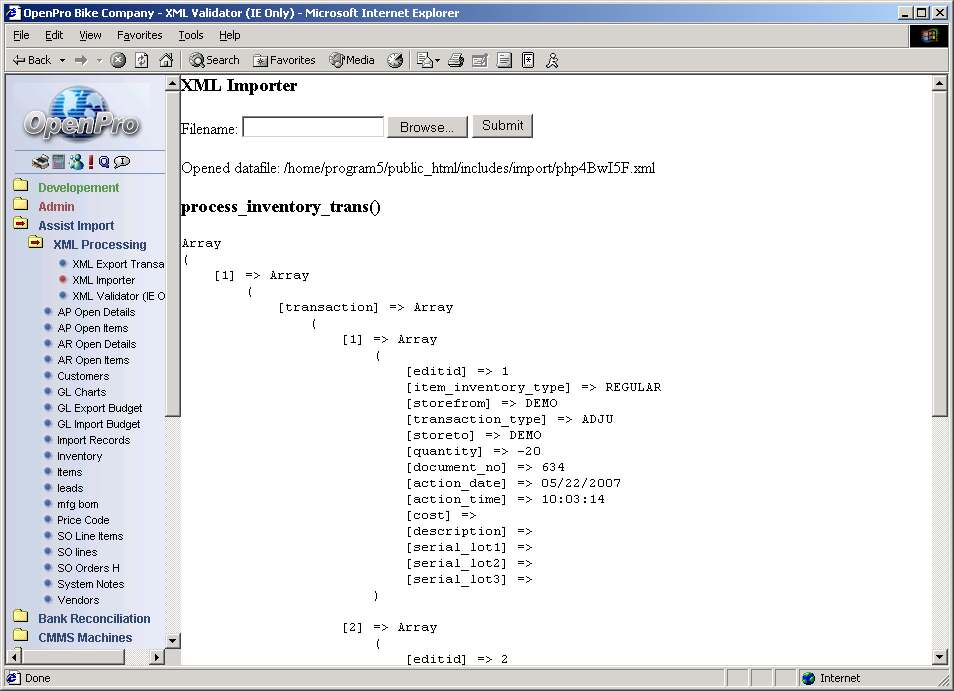Click the blue Q icon in sidebar

(x=104, y=162)
